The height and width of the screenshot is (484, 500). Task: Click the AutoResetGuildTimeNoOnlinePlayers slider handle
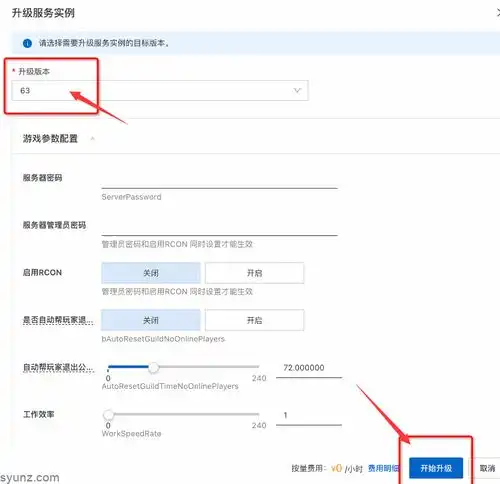point(153,367)
